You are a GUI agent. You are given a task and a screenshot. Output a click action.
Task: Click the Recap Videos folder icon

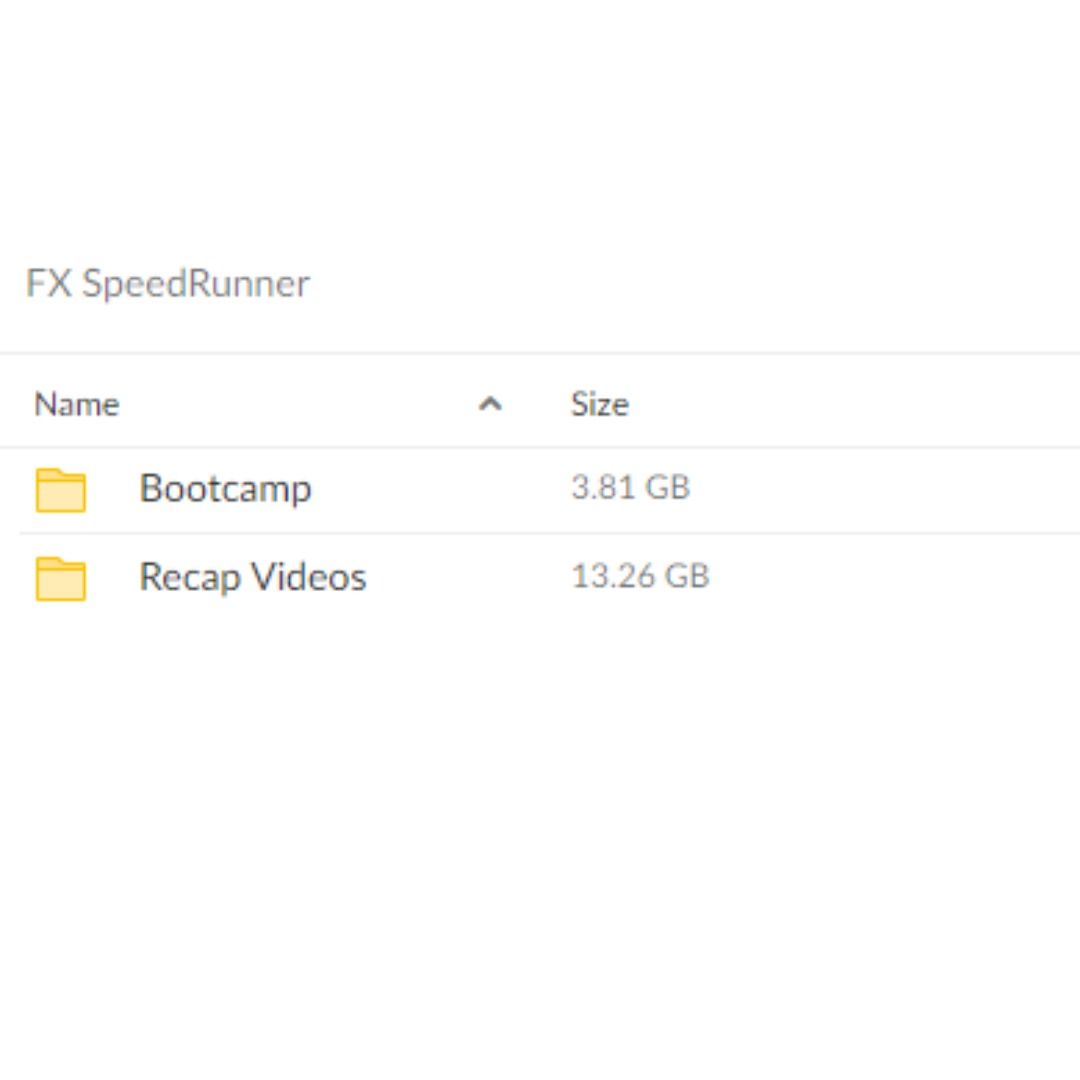(60, 578)
